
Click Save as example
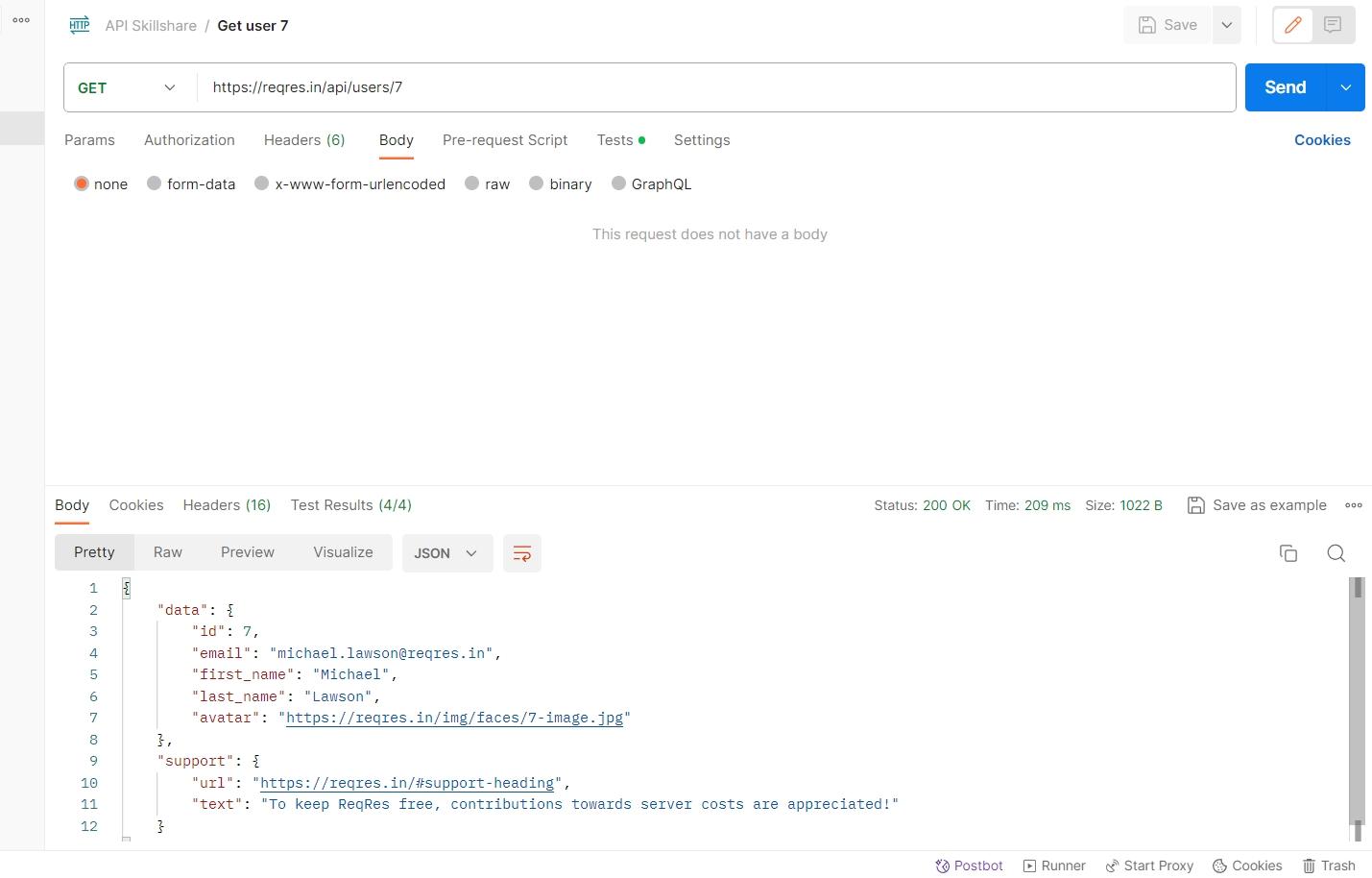pyautogui.click(x=1257, y=505)
